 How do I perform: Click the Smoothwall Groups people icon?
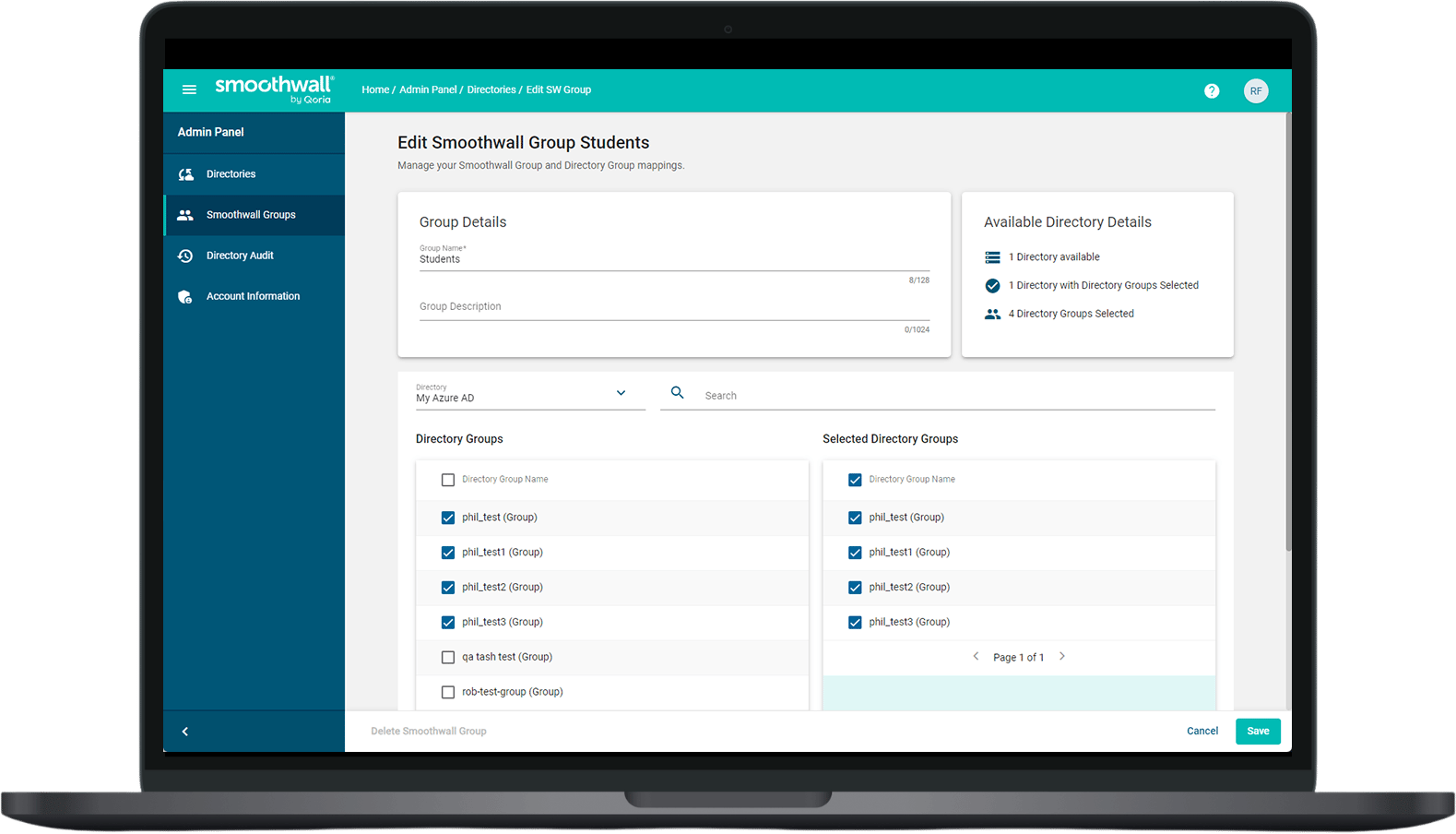(185, 215)
